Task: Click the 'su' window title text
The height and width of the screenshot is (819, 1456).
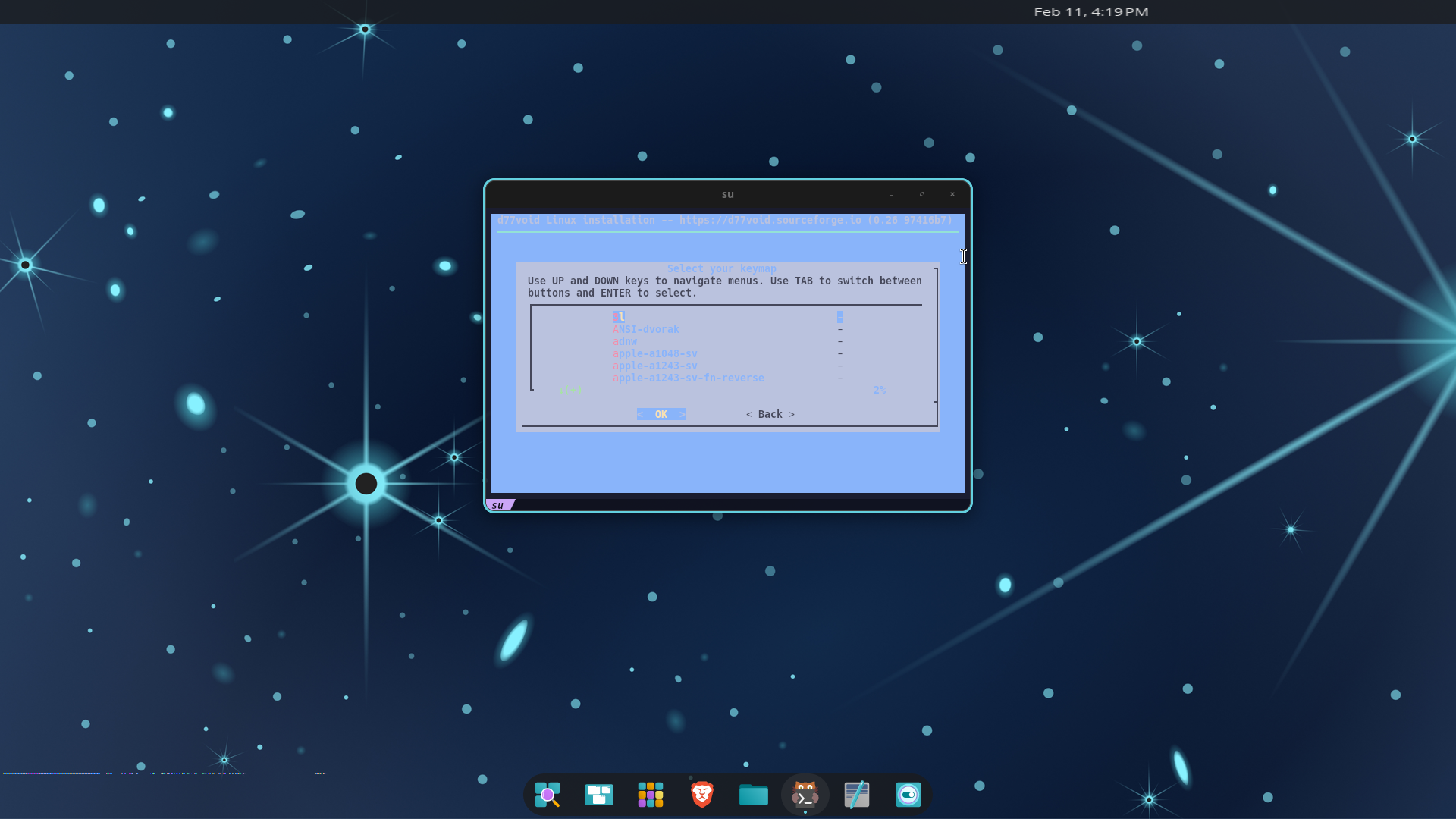Action: point(728,195)
